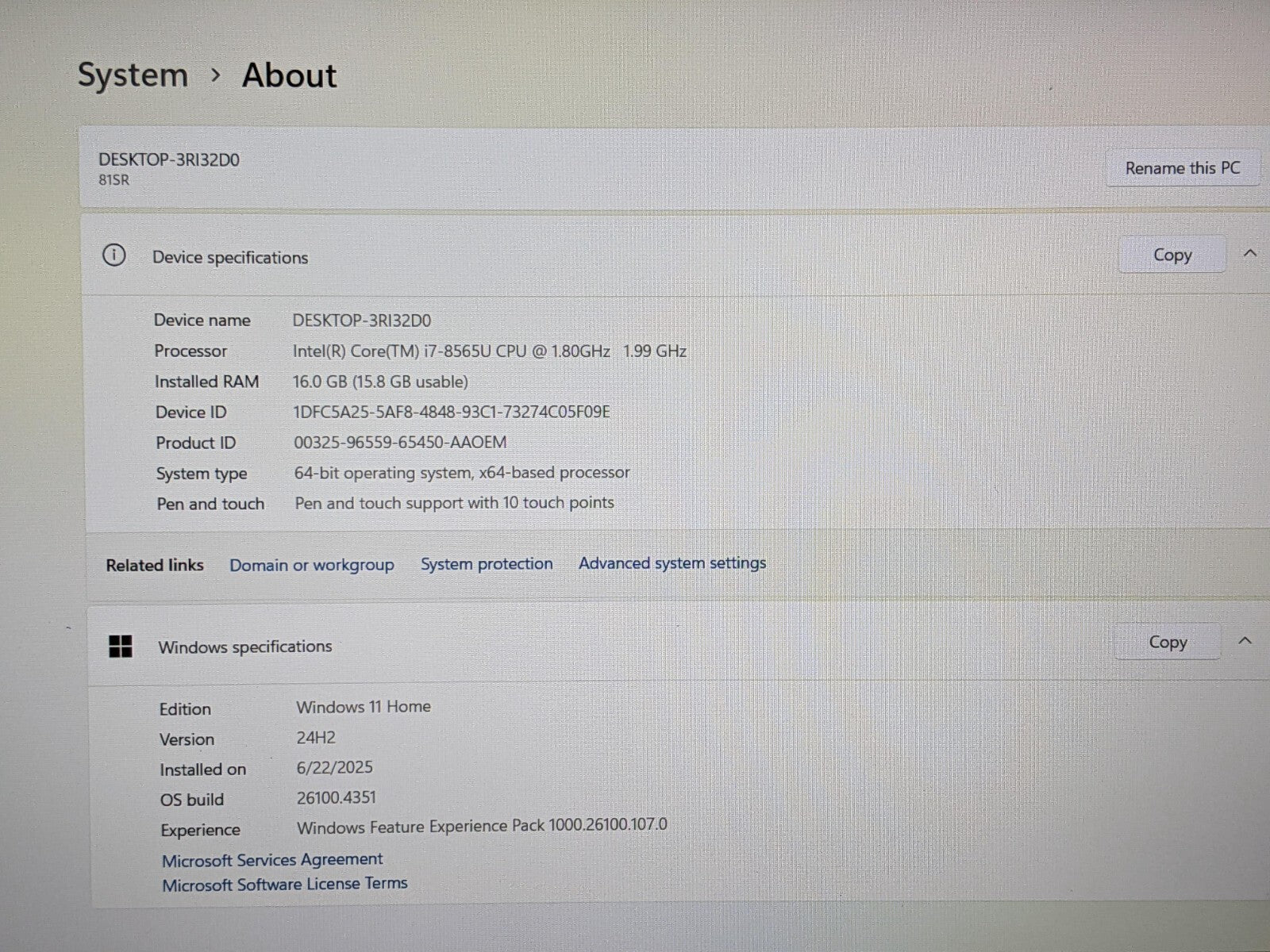Click the 81SR model label under PC name
The width and height of the screenshot is (1270, 952).
click(x=114, y=180)
